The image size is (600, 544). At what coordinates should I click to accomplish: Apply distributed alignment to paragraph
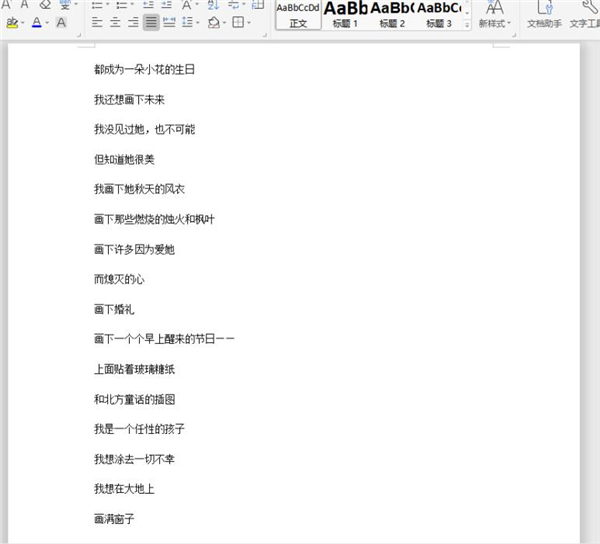(168, 22)
